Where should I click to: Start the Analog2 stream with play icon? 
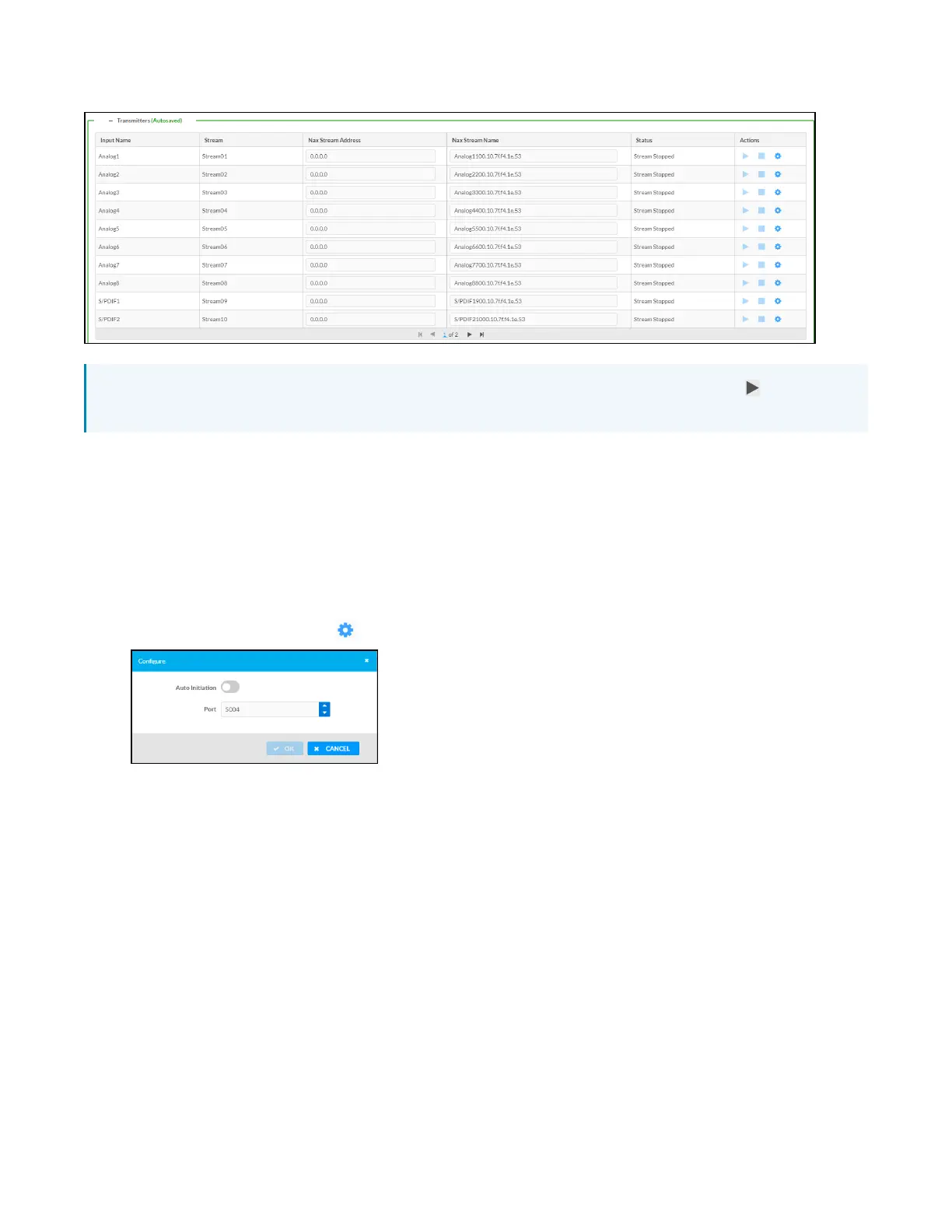[745, 174]
